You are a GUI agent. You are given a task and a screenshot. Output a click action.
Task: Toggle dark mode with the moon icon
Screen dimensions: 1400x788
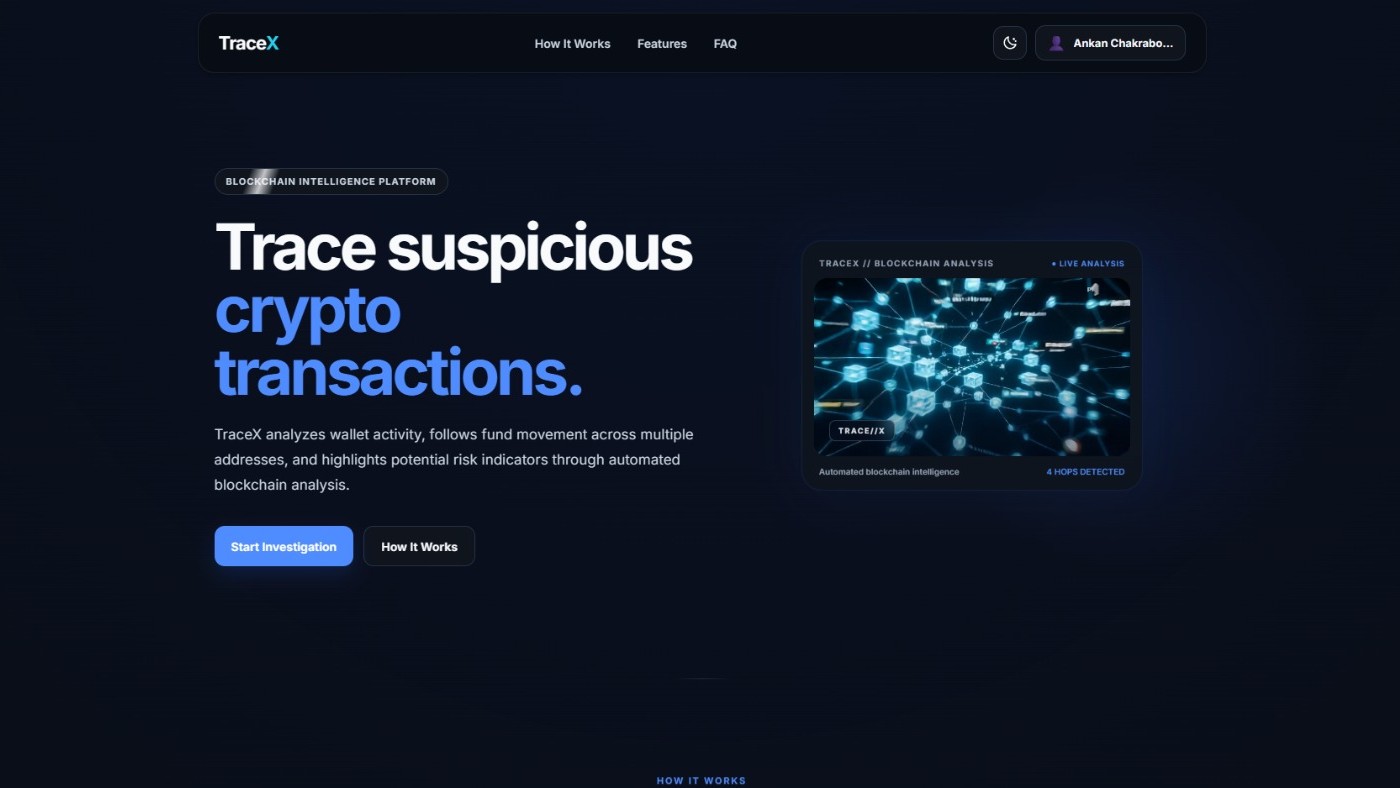click(x=1010, y=43)
